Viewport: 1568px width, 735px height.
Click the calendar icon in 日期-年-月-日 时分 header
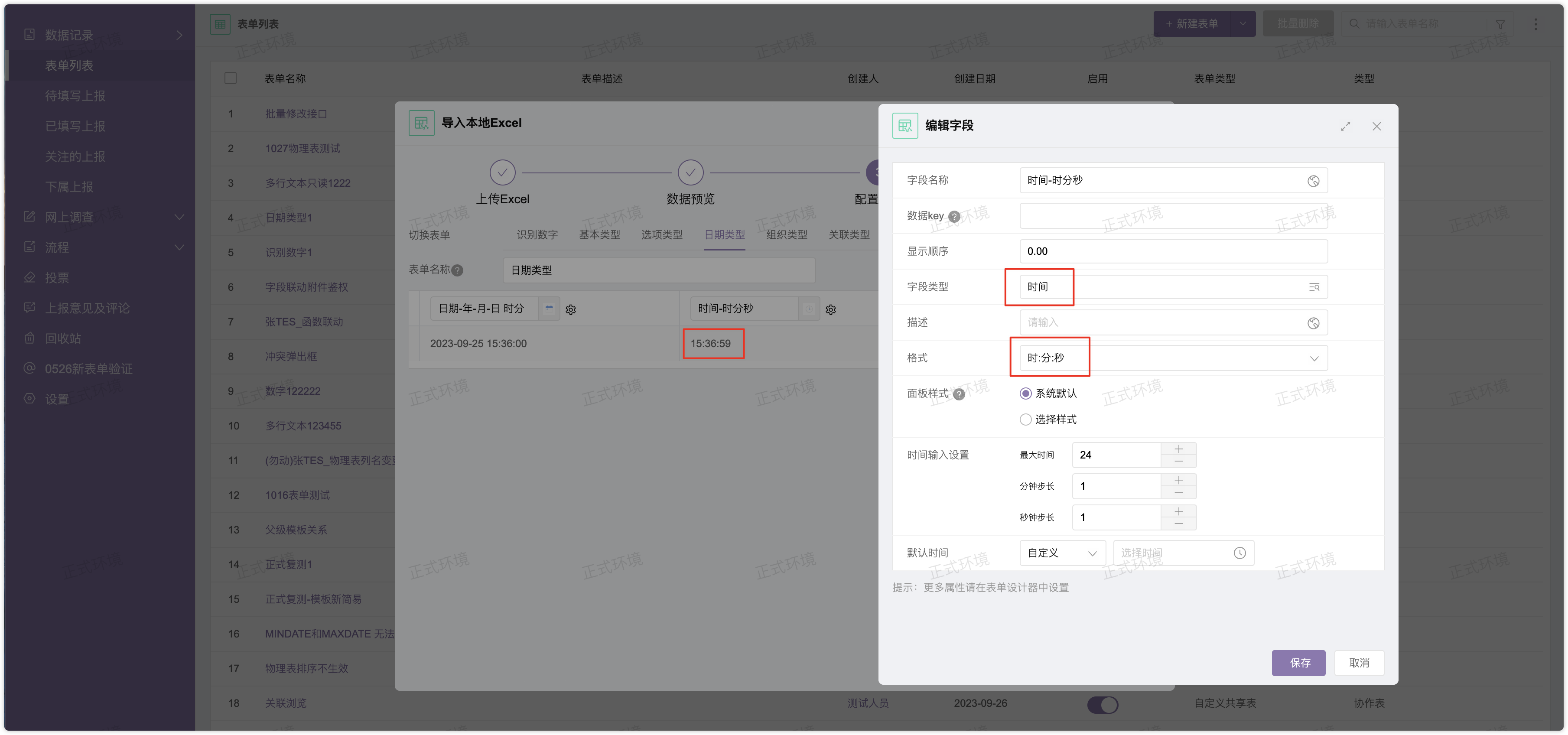pyautogui.click(x=548, y=309)
